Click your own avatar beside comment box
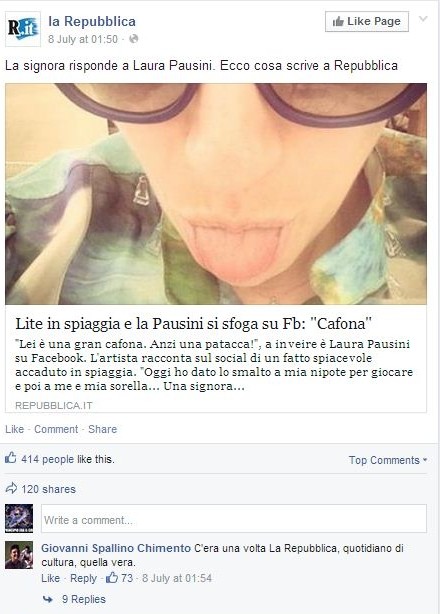The width and height of the screenshot is (440, 614). click(x=19, y=518)
